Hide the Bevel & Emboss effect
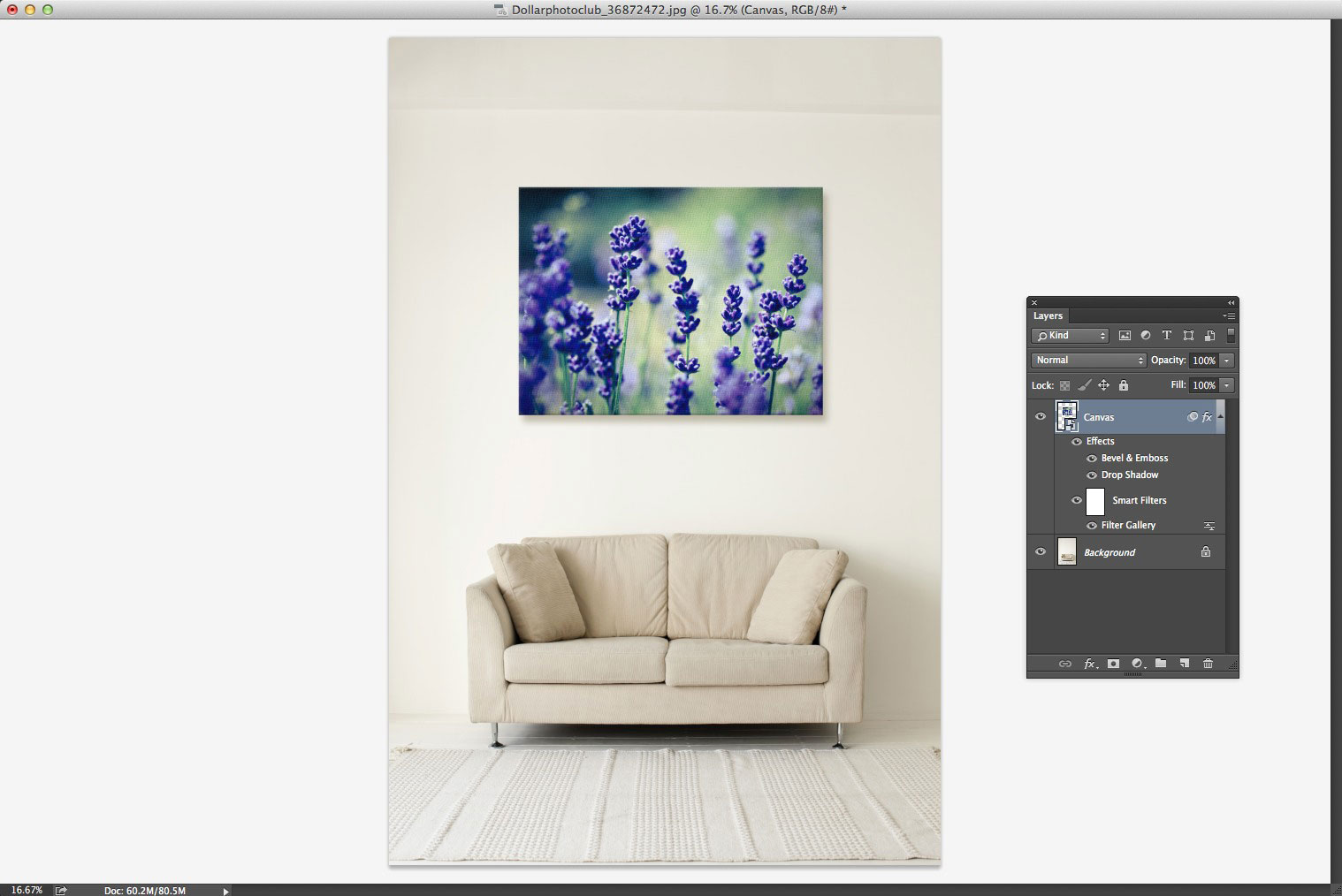This screenshot has height=896, width=1342. 1092,459
